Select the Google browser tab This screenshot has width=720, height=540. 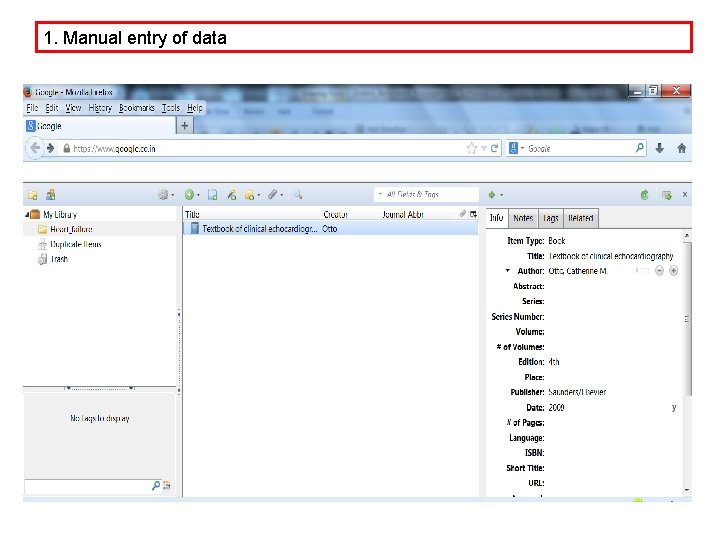pos(100,126)
